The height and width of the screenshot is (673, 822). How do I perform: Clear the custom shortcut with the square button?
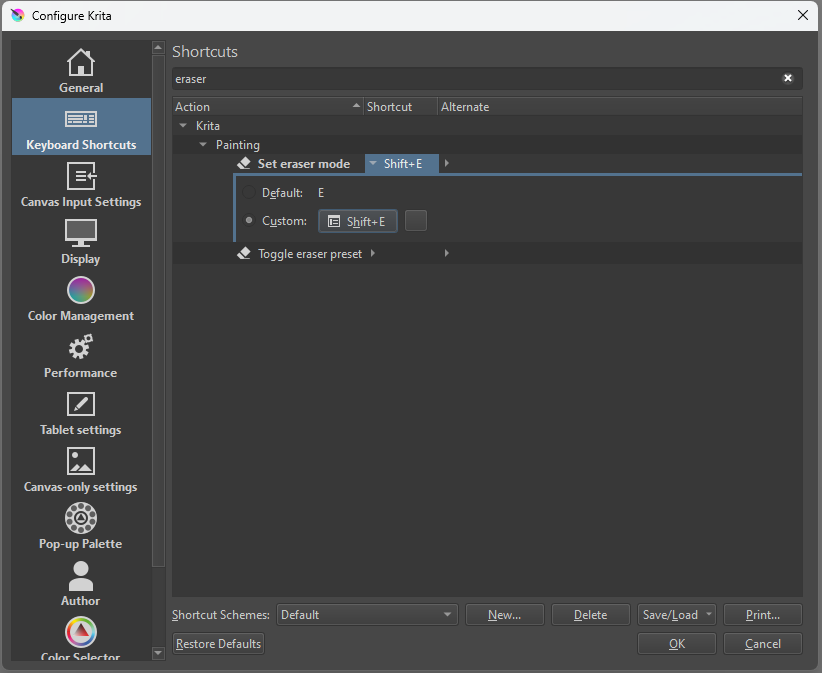(416, 221)
